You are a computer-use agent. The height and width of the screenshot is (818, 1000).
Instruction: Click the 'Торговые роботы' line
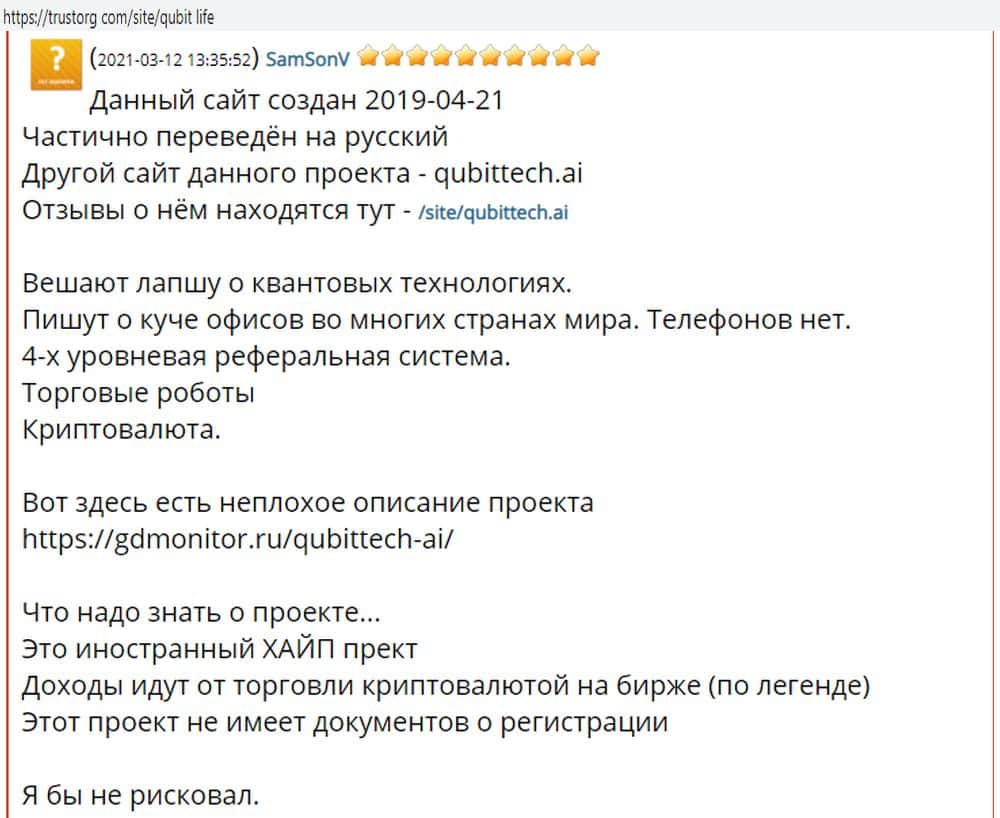point(138,393)
